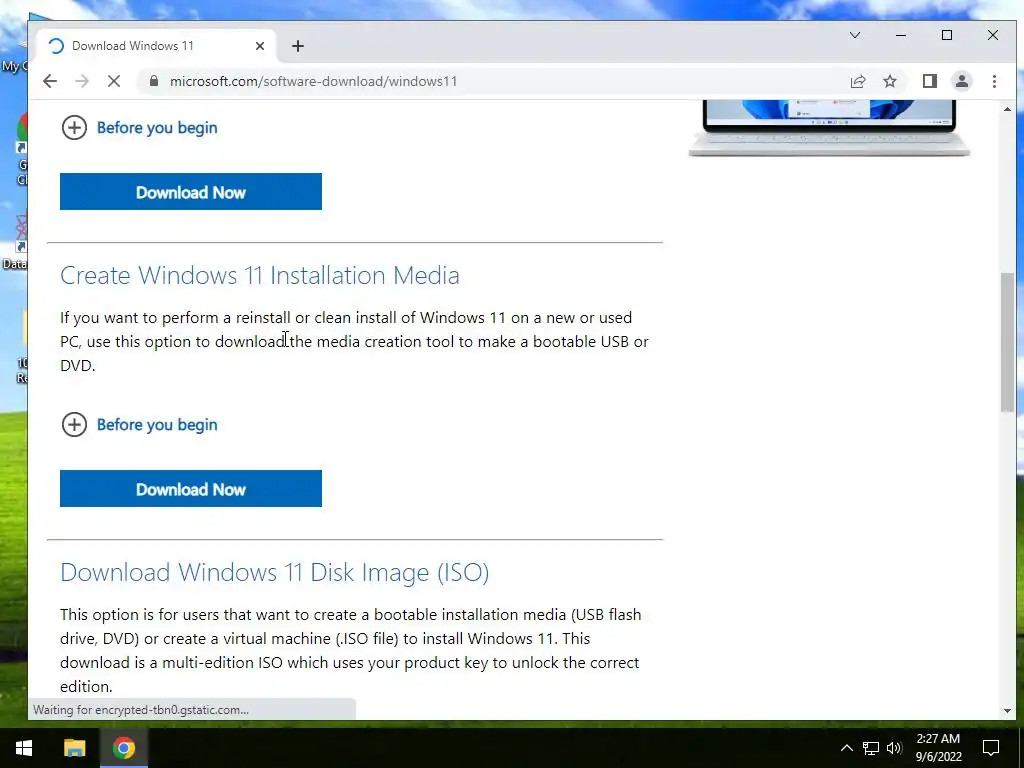1024x768 pixels.
Task: Click Create Windows 11 Installation Media heading
Action: click(x=260, y=276)
